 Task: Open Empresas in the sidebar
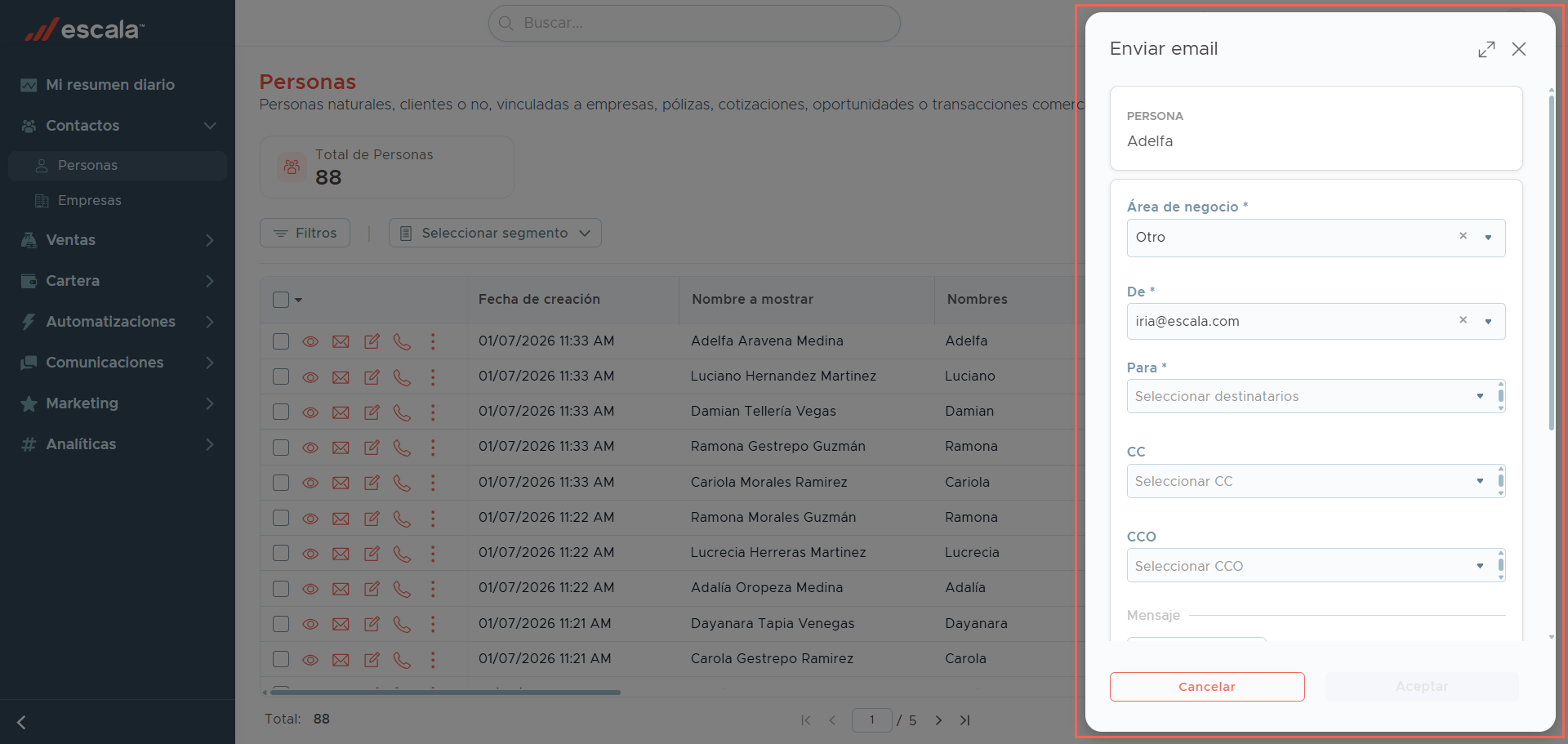(x=118, y=201)
